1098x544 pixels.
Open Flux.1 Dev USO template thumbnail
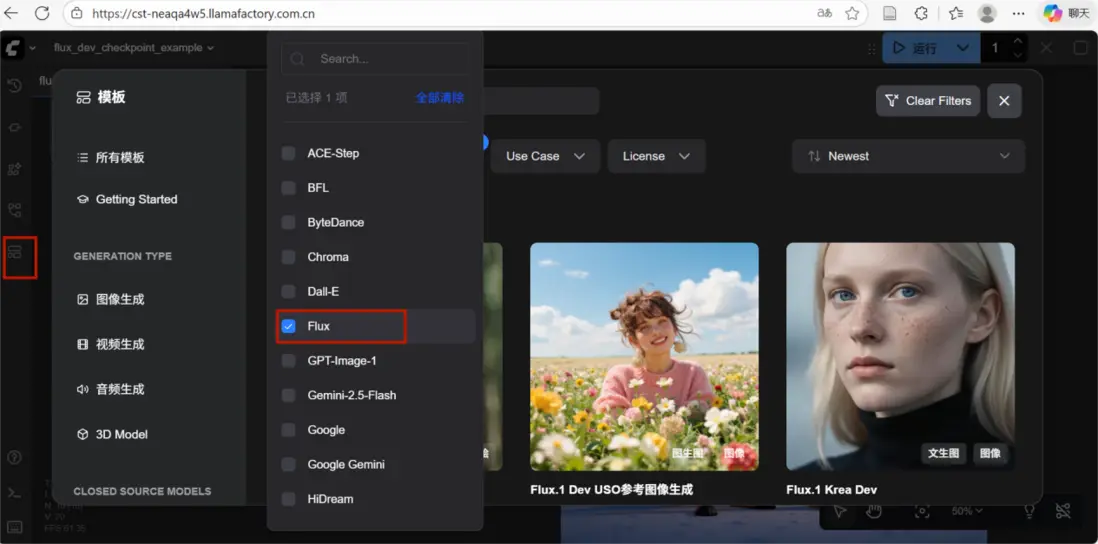coord(644,356)
